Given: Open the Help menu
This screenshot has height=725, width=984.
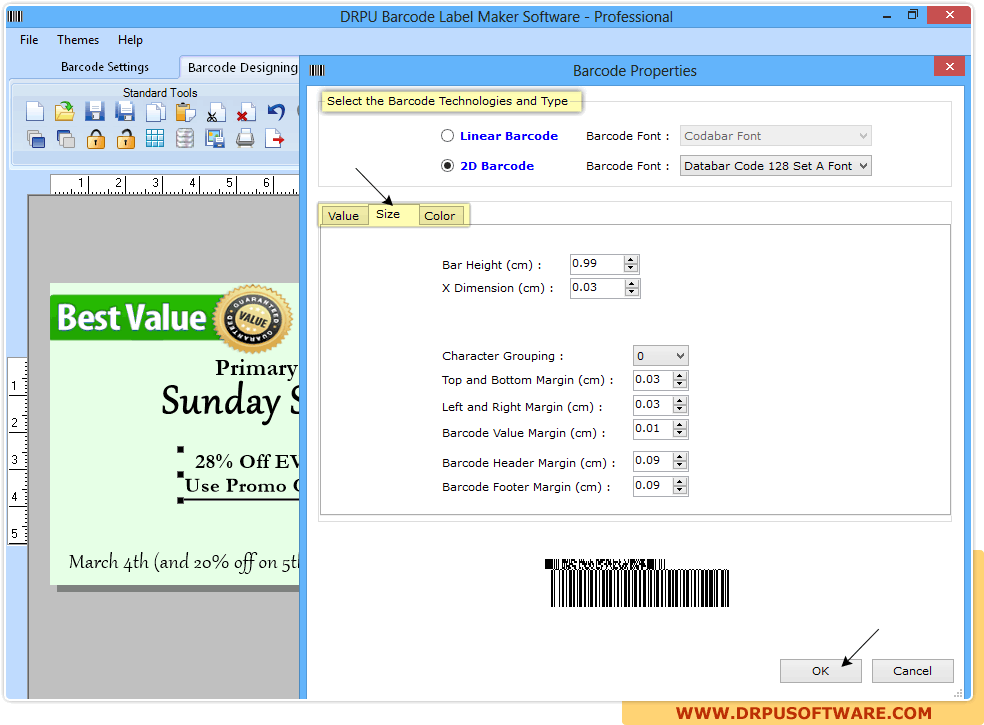Looking at the screenshot, I should tap(130, 40).
